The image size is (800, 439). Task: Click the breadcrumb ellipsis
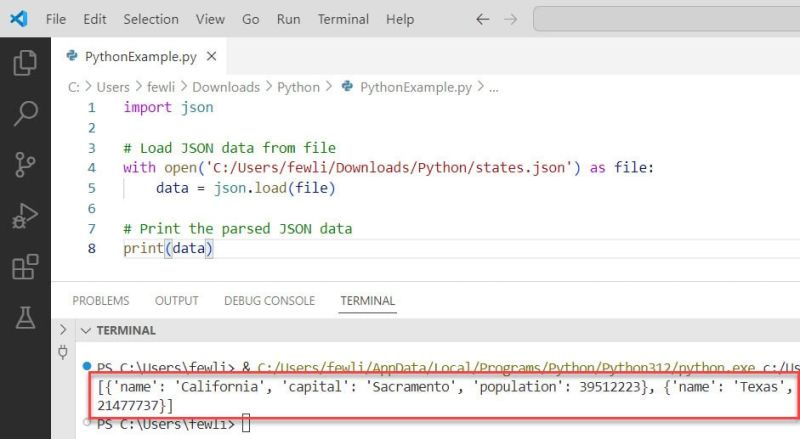[x=493, y=88]
